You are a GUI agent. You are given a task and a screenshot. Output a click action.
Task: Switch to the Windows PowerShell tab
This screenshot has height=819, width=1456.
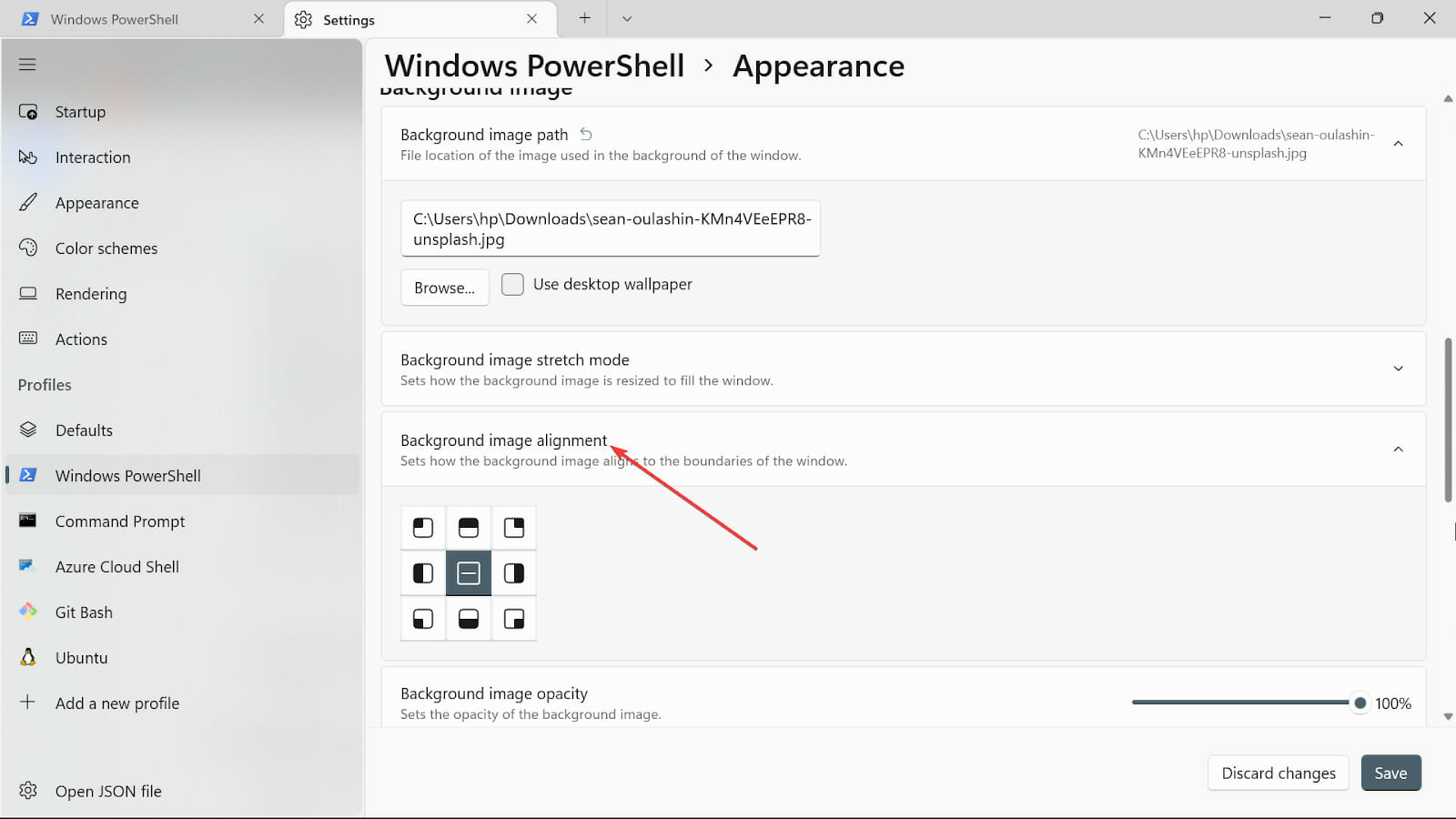142,19
